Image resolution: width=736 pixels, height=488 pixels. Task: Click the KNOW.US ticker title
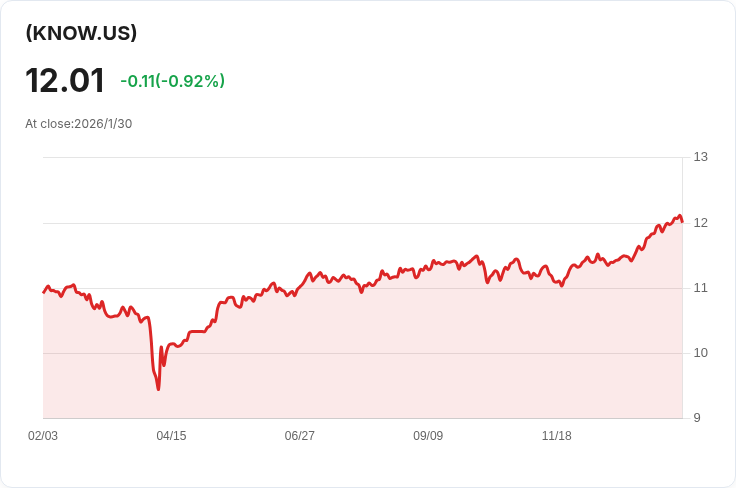(x=81, y=33)
